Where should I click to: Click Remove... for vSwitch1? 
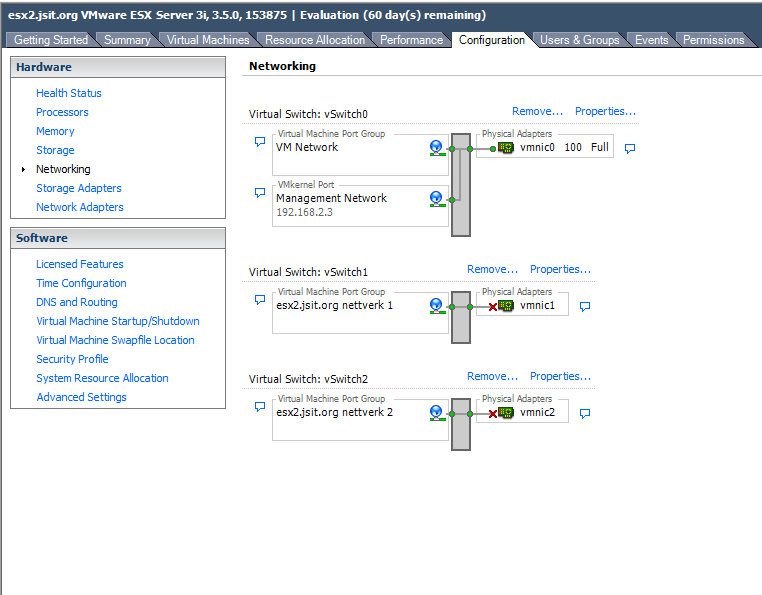(x=492, y=269)
